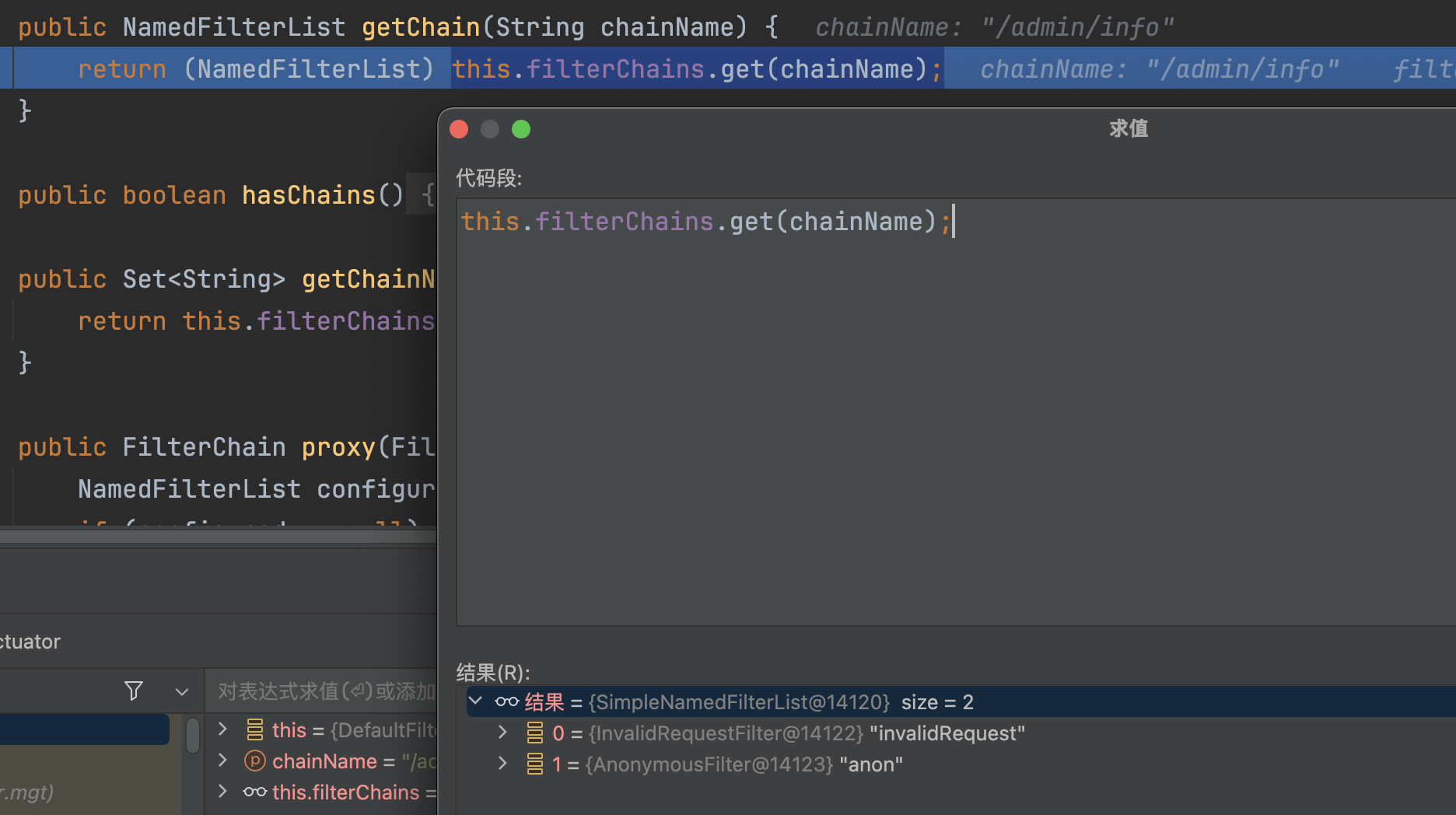Close the evaluate dialog with the red button

pyautogui.click(x=459, y=129)
